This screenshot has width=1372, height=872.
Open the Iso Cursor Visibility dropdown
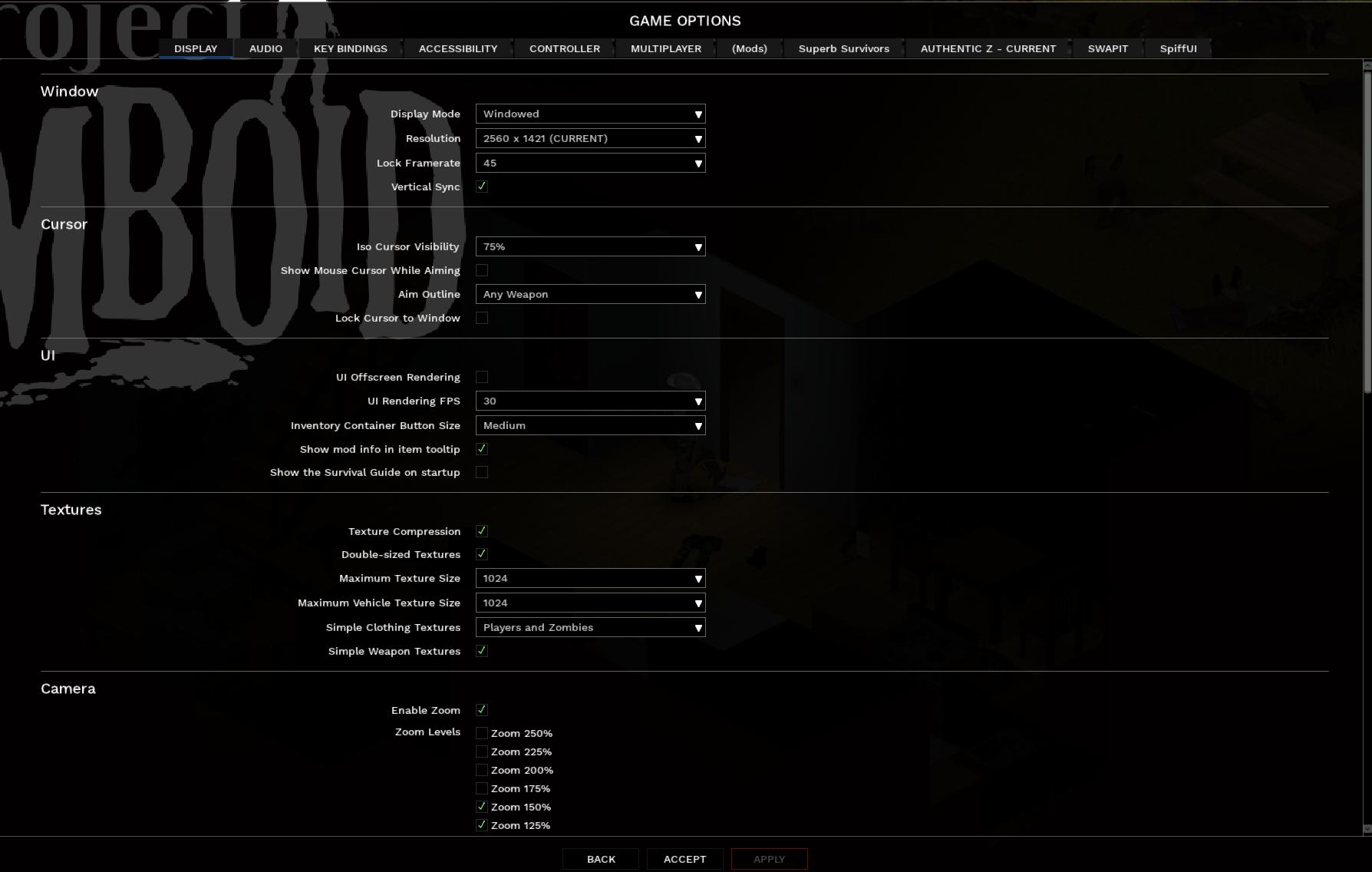590,246
